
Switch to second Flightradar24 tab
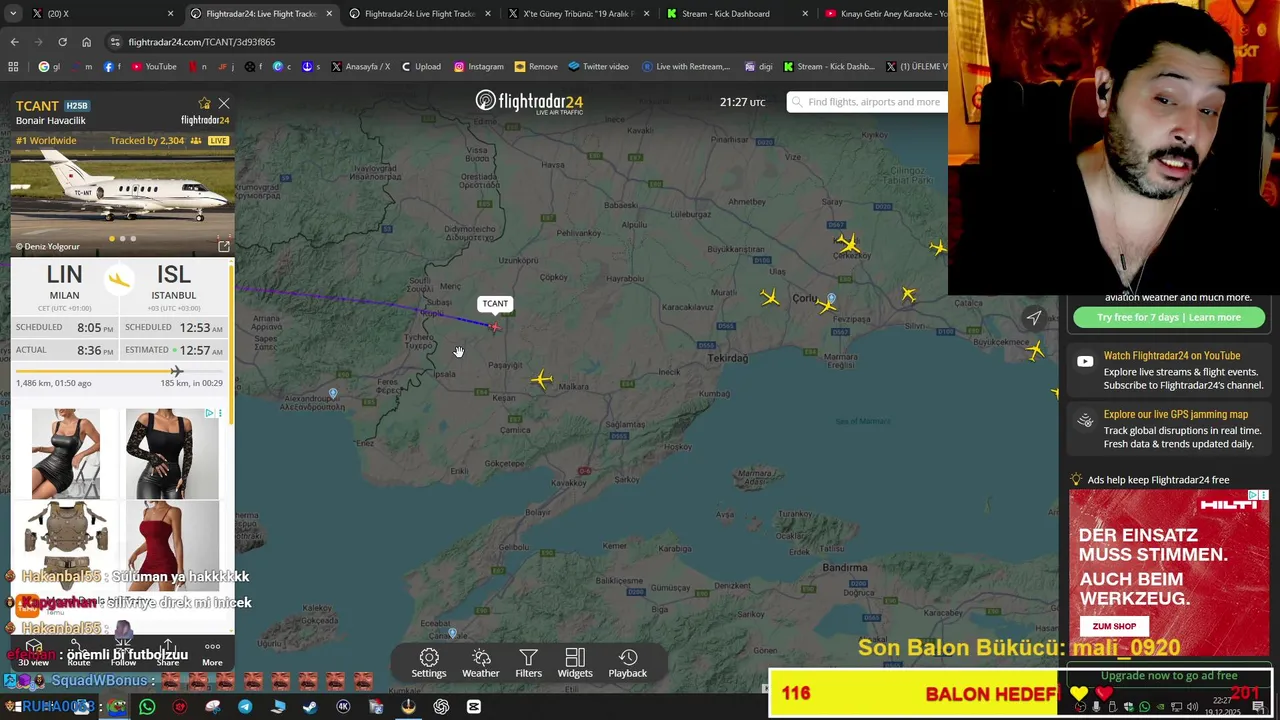tap(419, 14)
